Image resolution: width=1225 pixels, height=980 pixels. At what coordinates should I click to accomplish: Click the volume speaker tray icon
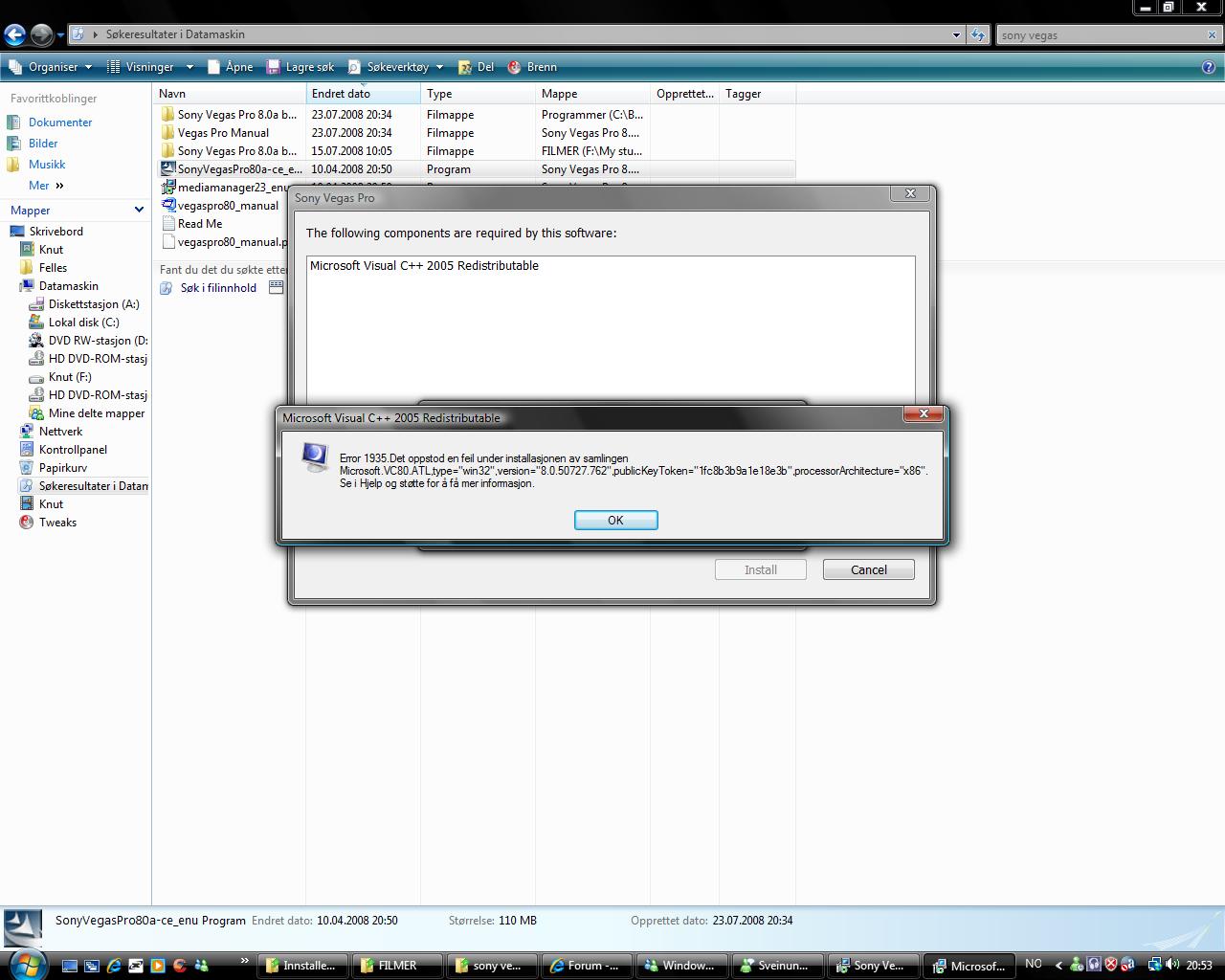click(1171, 965)
